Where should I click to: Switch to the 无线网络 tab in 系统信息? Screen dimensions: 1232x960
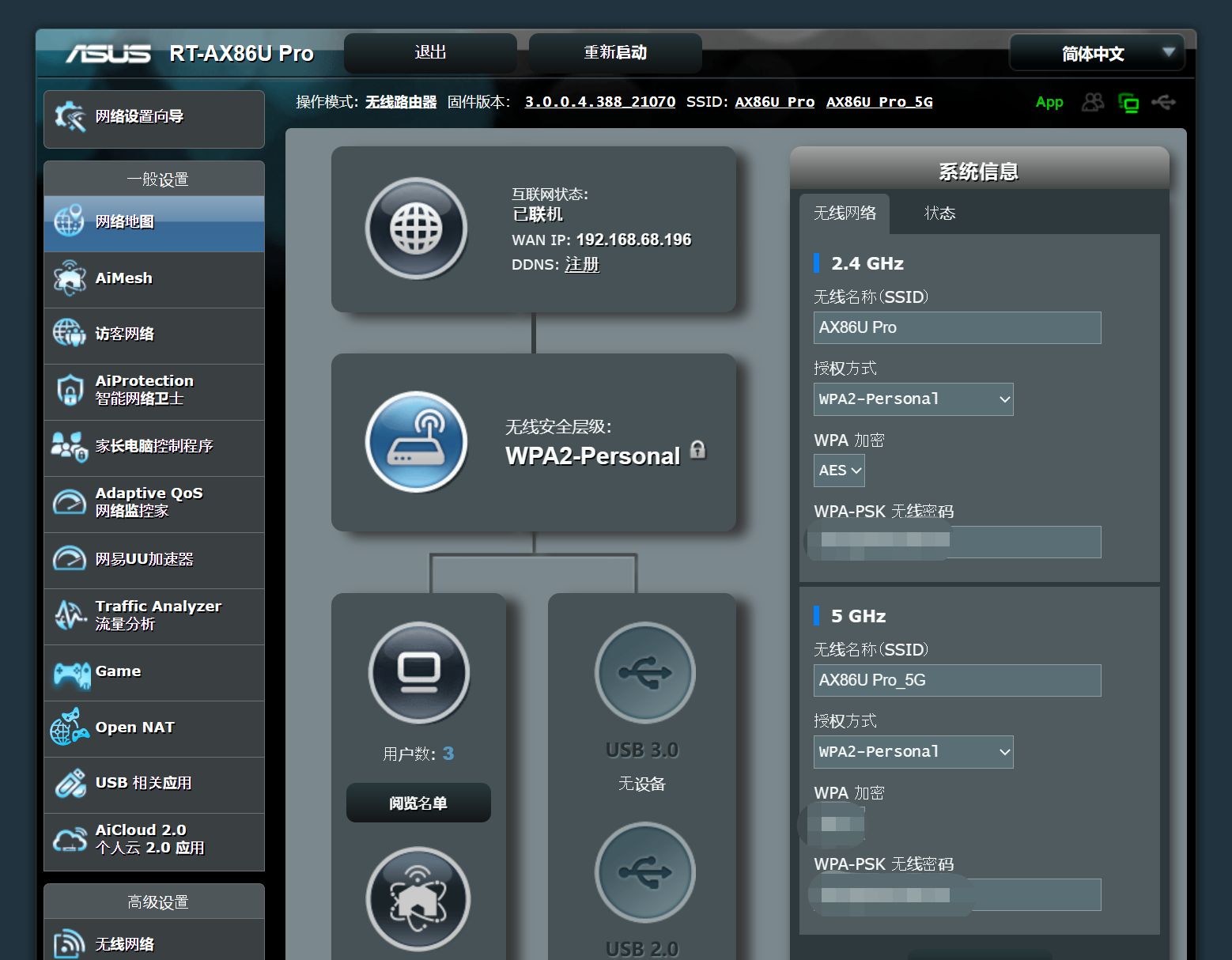click(x=845, y=214)
